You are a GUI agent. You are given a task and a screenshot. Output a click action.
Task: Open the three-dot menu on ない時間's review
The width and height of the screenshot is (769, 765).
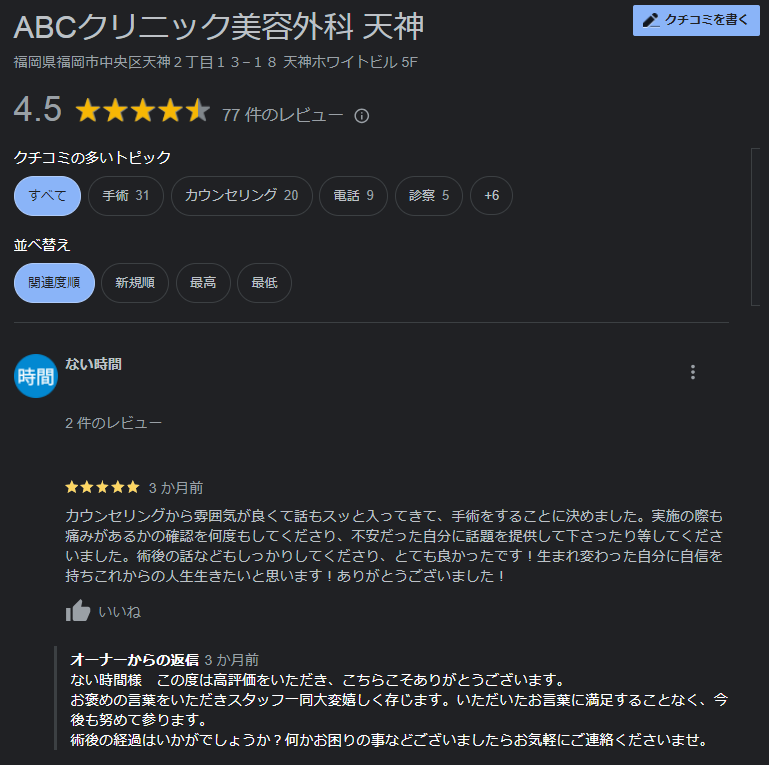pos(692,372)
